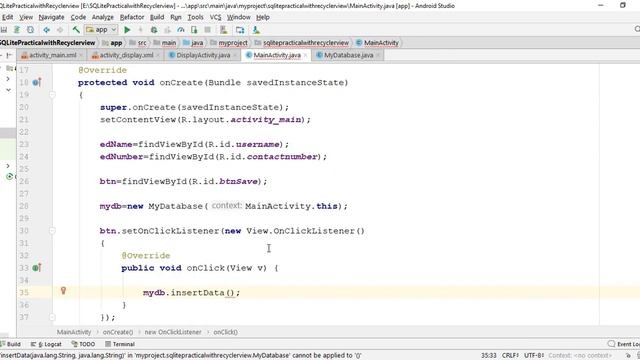The height and width of the screenshot is (360, 640).
Task: Close the activity_main.xml tab
Action: (81, 55)
